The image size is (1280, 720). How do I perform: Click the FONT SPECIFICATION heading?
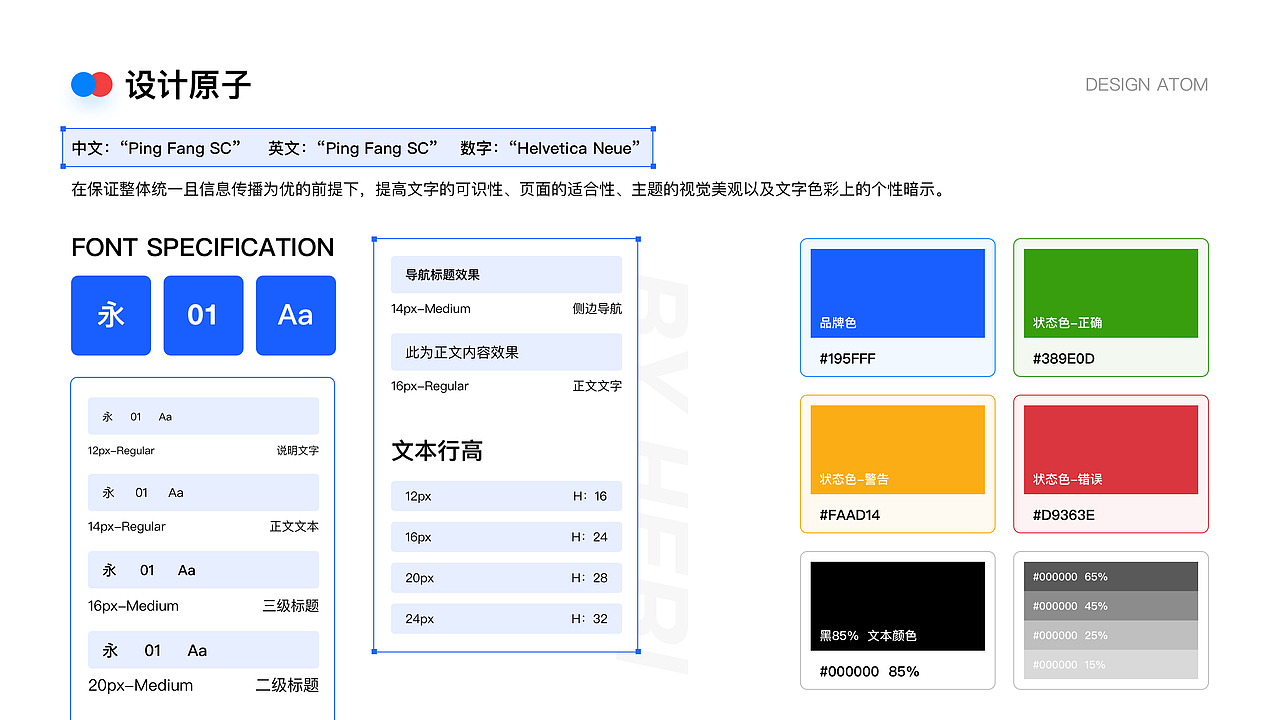tap(203, 247)
